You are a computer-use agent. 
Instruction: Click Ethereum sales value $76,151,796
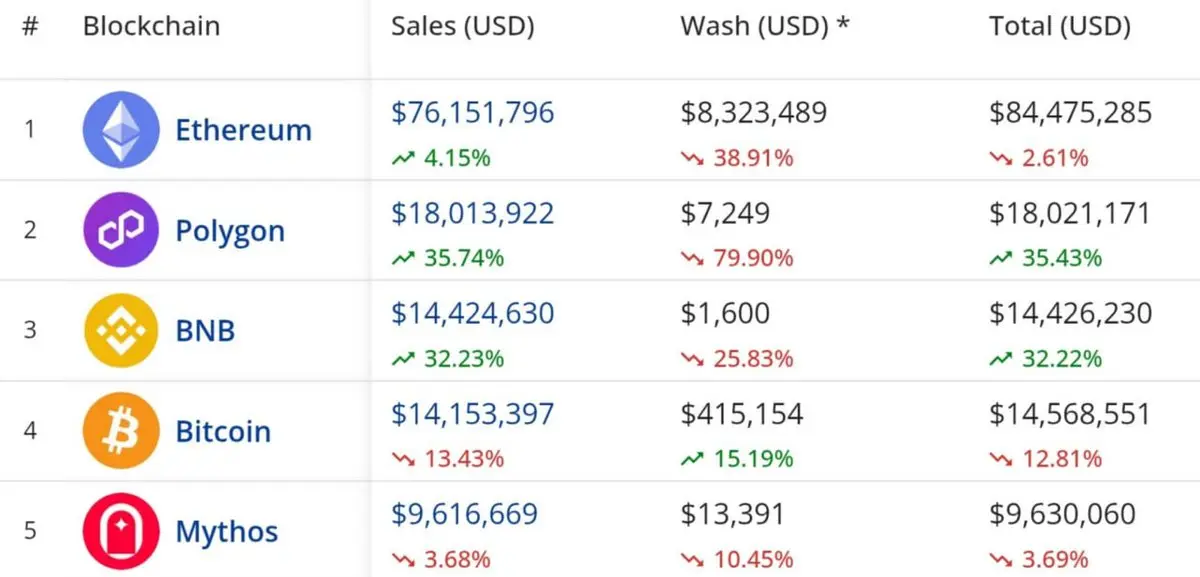pos(473,112)
